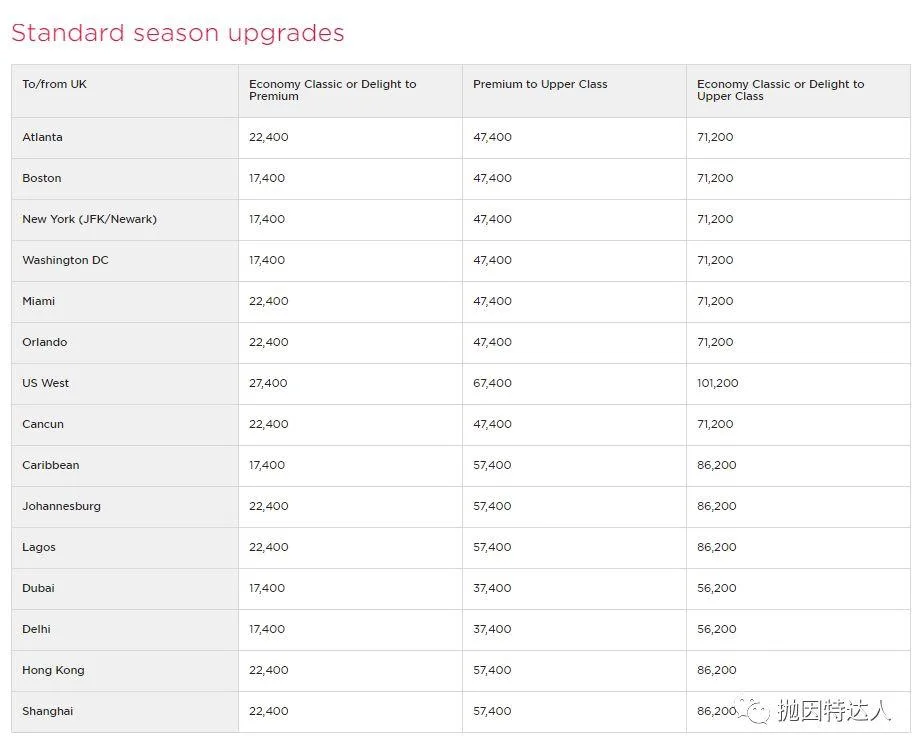Select the Orlando row label
921x751 pixels.
(x=45, y=342)
